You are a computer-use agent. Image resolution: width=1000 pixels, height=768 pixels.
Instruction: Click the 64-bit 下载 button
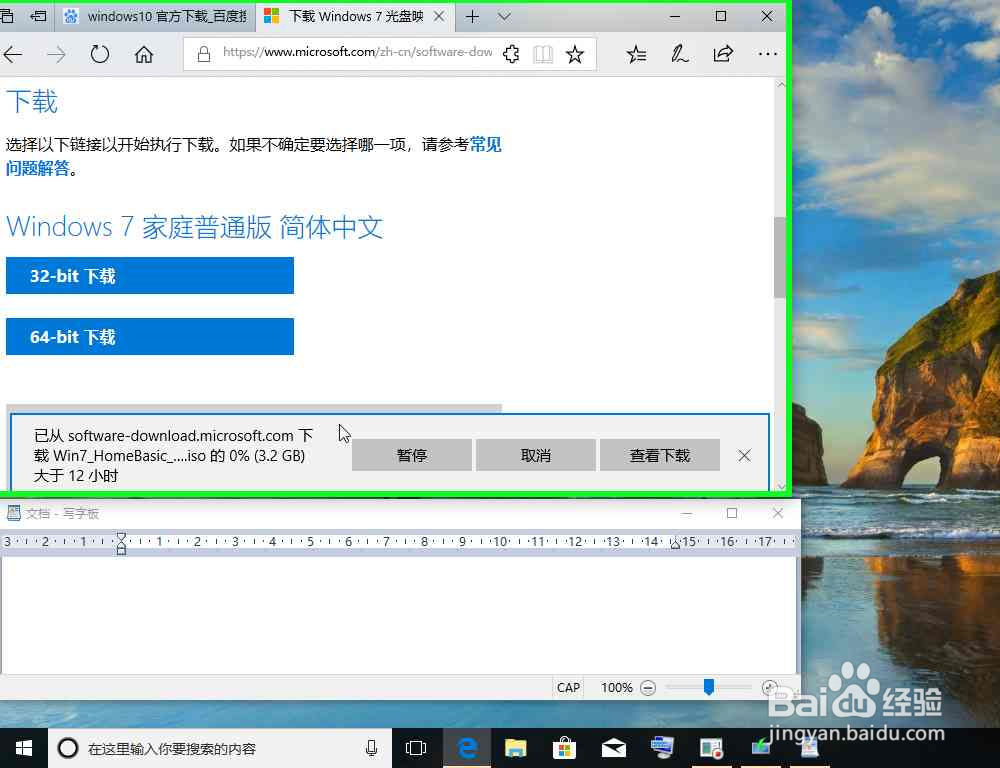pyautogui.click(x=150, y=337)
